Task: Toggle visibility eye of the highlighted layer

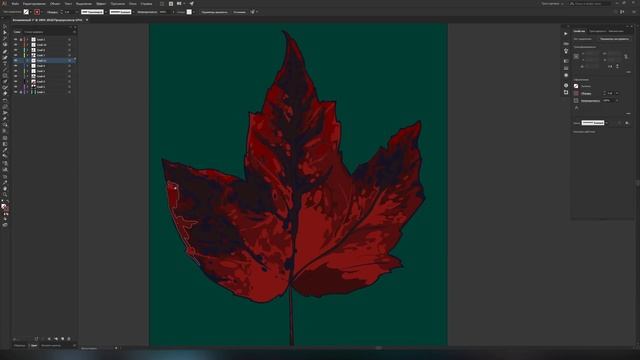Action: [x=16, y=60]
